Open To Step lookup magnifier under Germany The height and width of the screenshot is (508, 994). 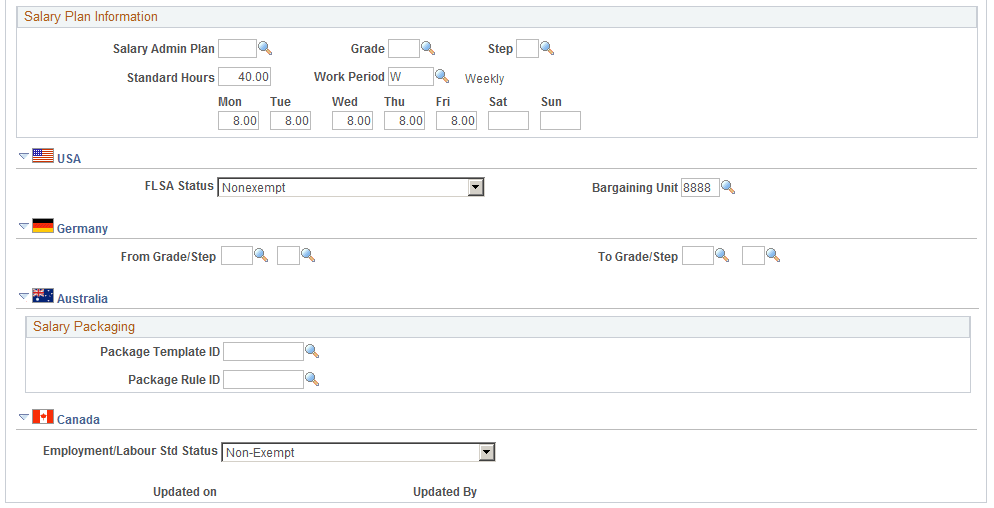point(773,256)
